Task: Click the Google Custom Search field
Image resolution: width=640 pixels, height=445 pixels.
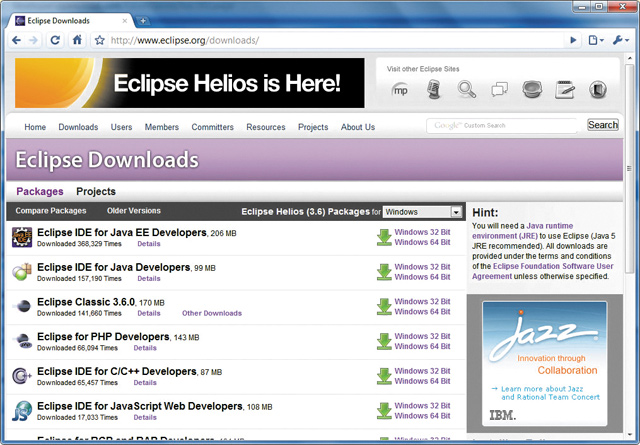Action: pyautogui.click(x=502, y=126)
